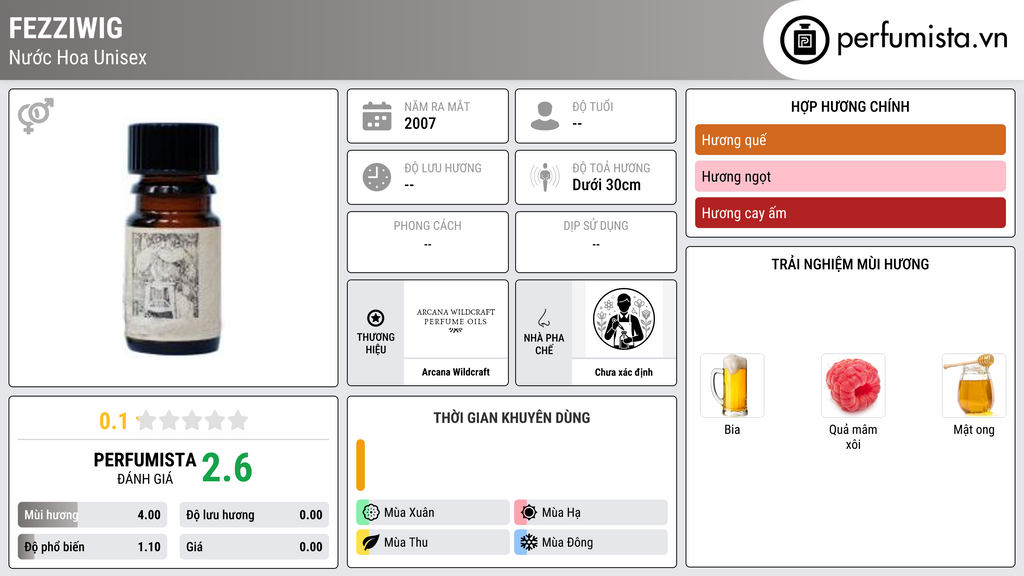Screen dimensions: 1024x576
Task: Open the Arcana Wildcraft brand logo
Action: pos(456,320)
